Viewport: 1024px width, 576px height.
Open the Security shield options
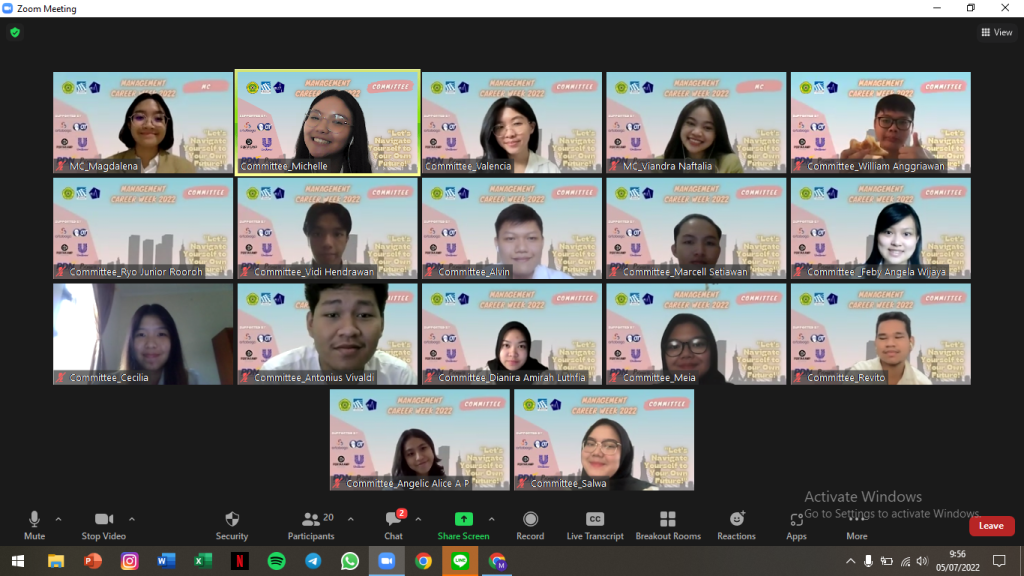232,524
